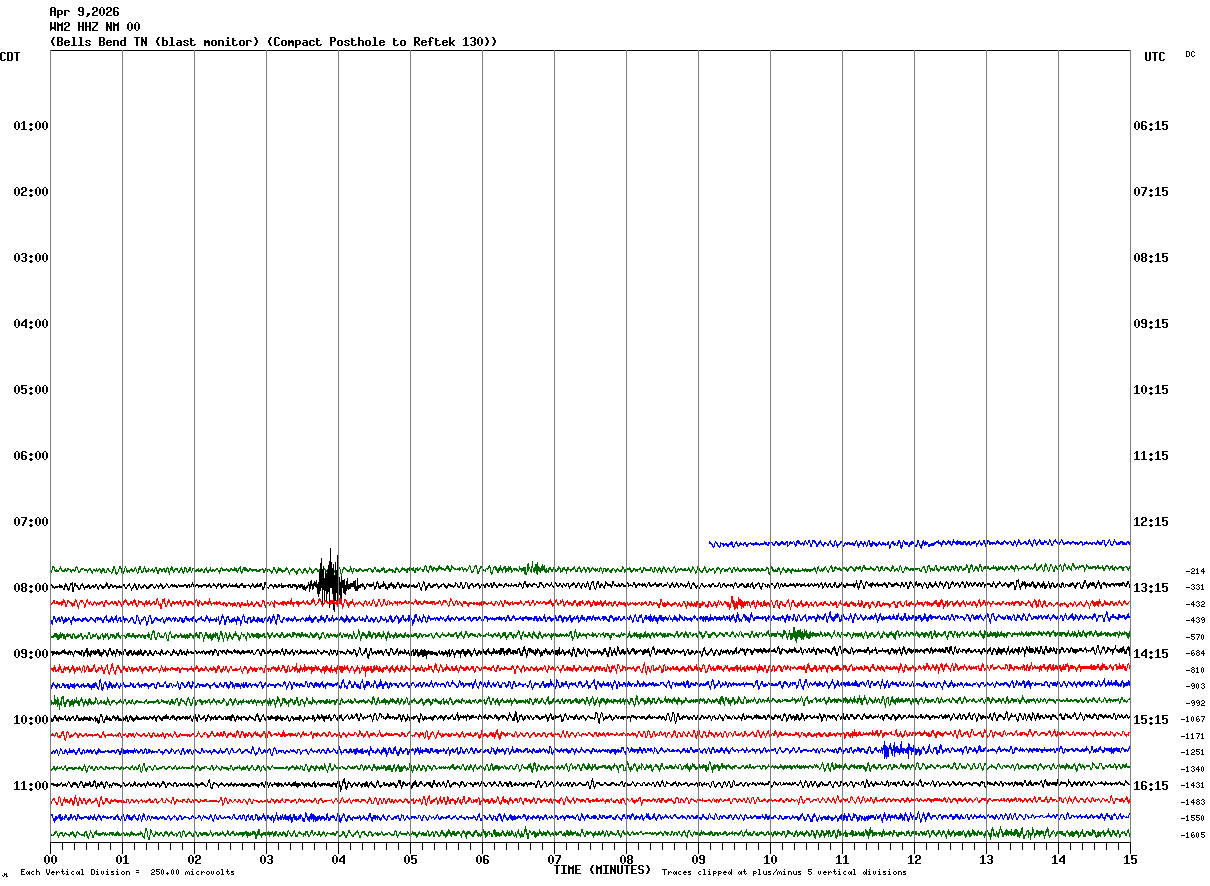Click the 02:00 CDT time label

point(31,192)
